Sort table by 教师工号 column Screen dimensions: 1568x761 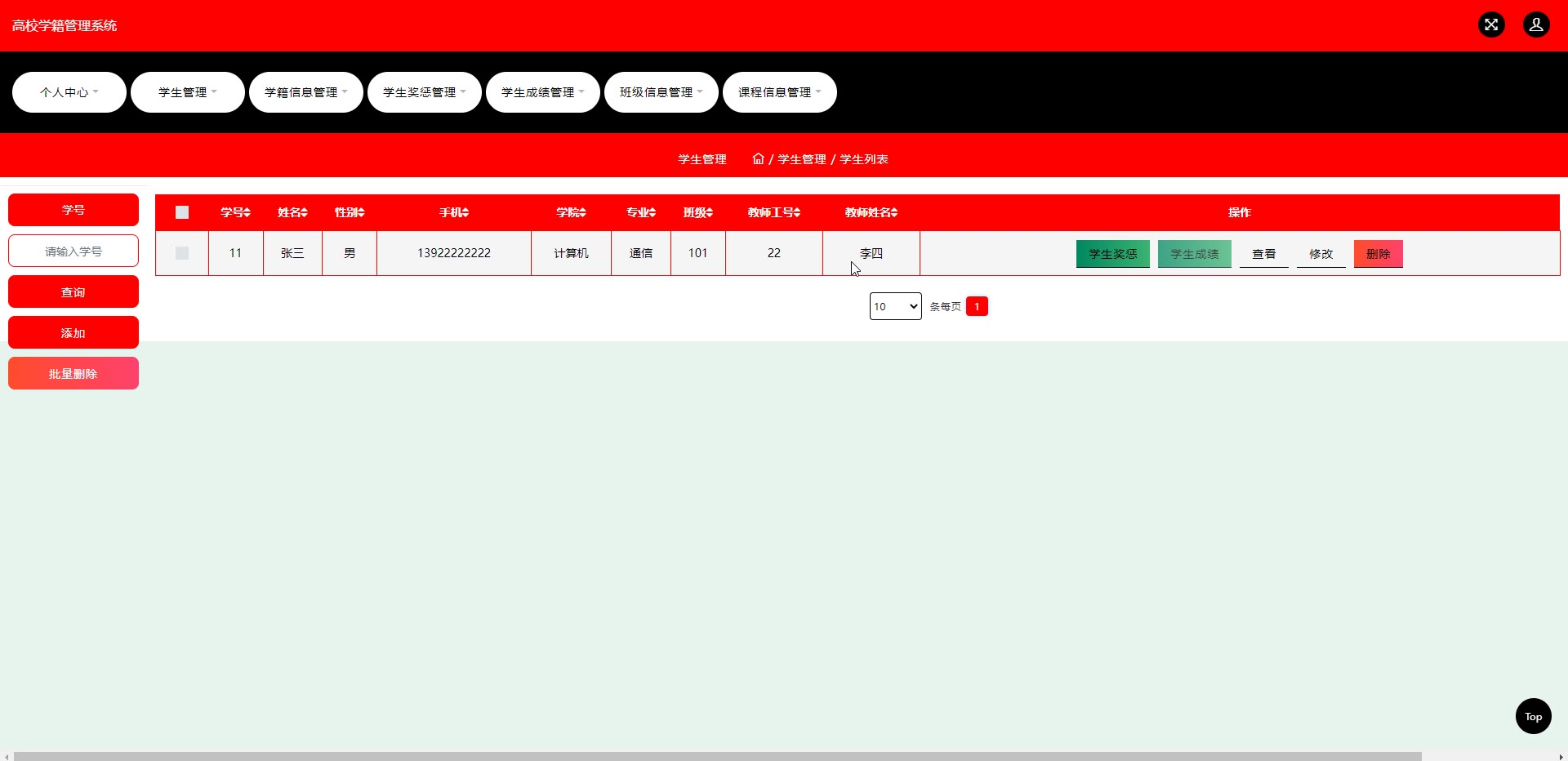(774, 212)
